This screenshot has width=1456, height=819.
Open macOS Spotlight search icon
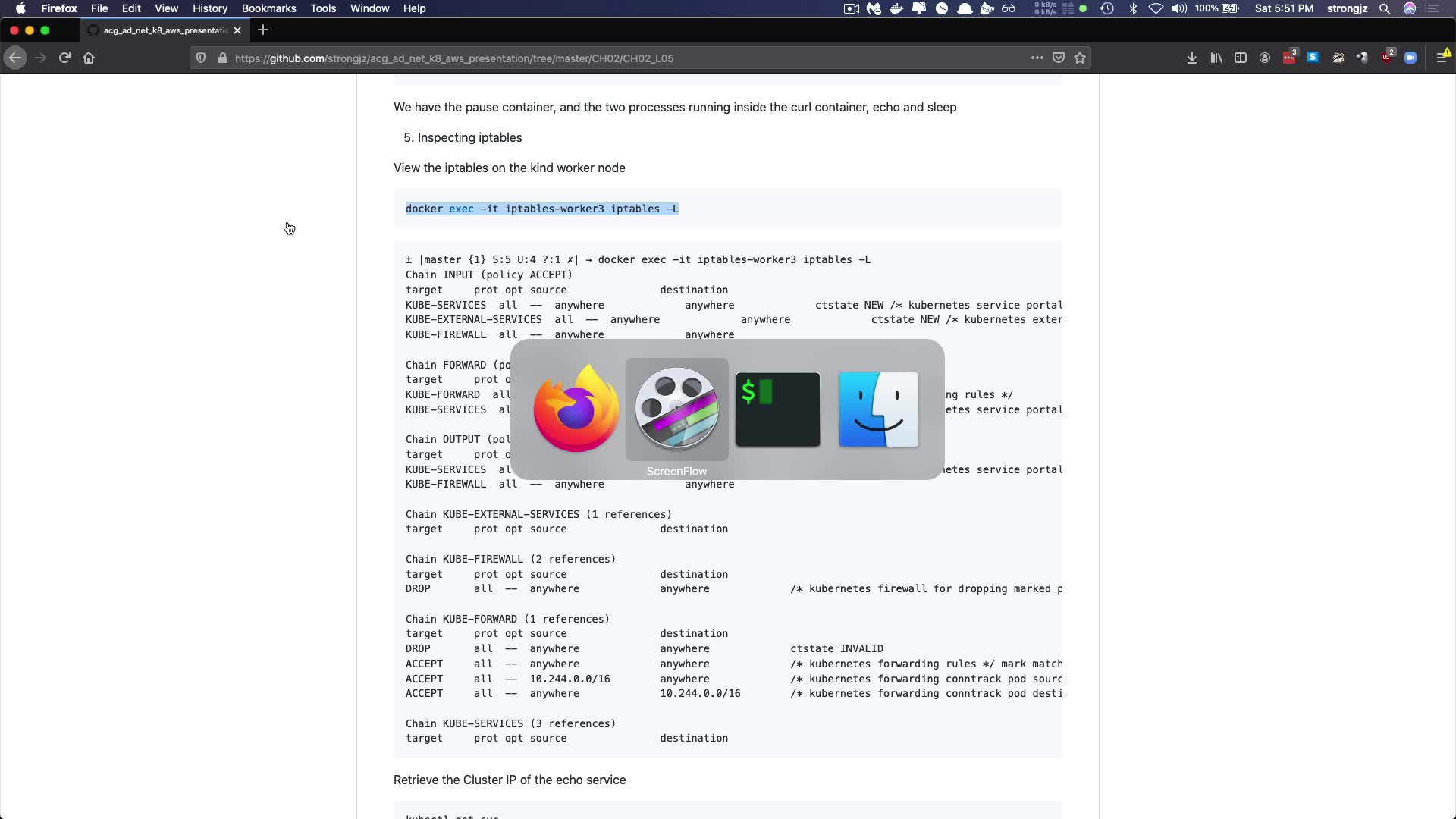click(1384, 8)
